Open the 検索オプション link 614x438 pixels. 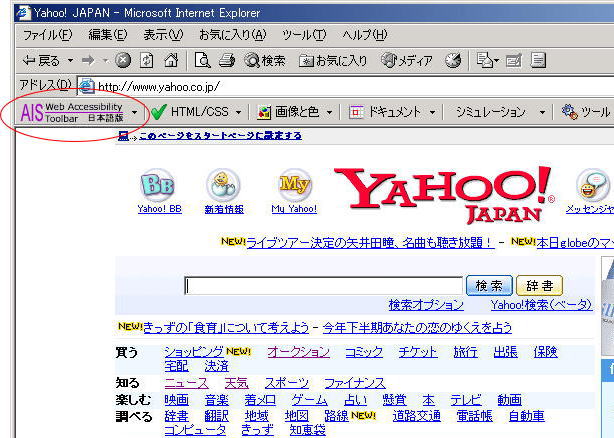pyautogui.click(x=426, y=305)
